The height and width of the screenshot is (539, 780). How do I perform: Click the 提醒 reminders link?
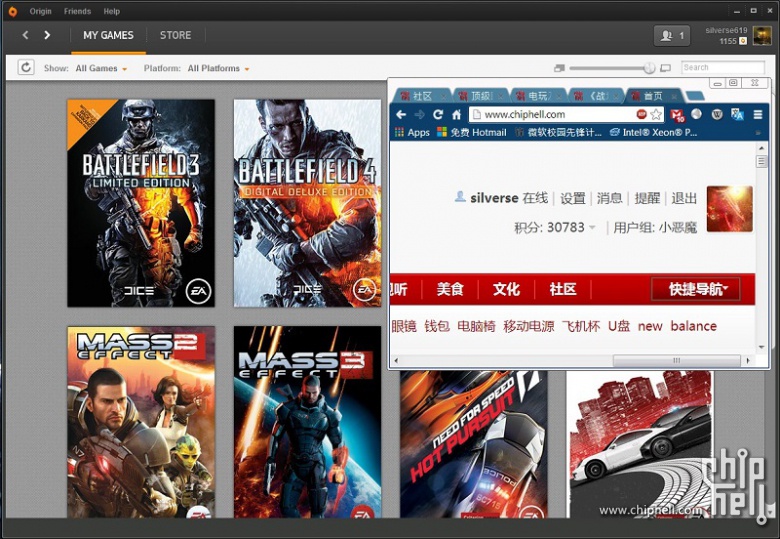tap(647, 198)
